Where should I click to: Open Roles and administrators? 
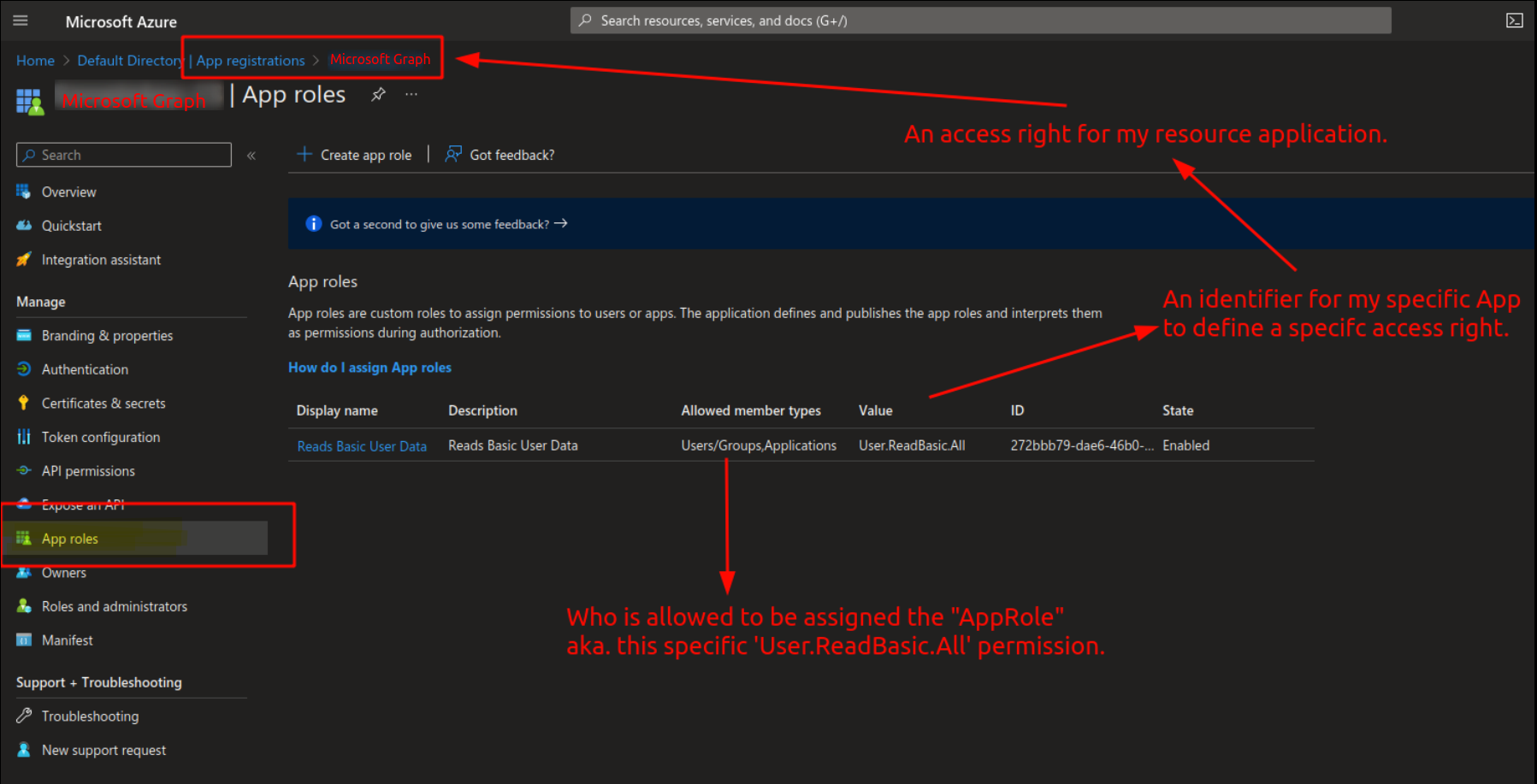click(115, 605)
